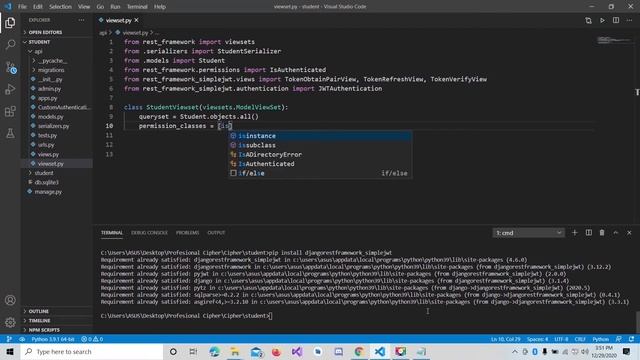The width and height of the screenshot is (640, 360).
Task: Click the errors and warnings status indicator
Action: [x=92, y=339]
